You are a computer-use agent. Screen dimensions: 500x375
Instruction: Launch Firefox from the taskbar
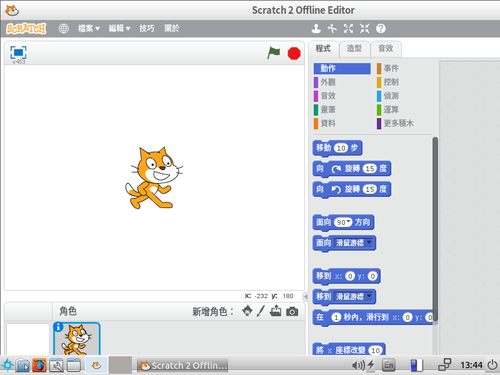click(39, 365)
